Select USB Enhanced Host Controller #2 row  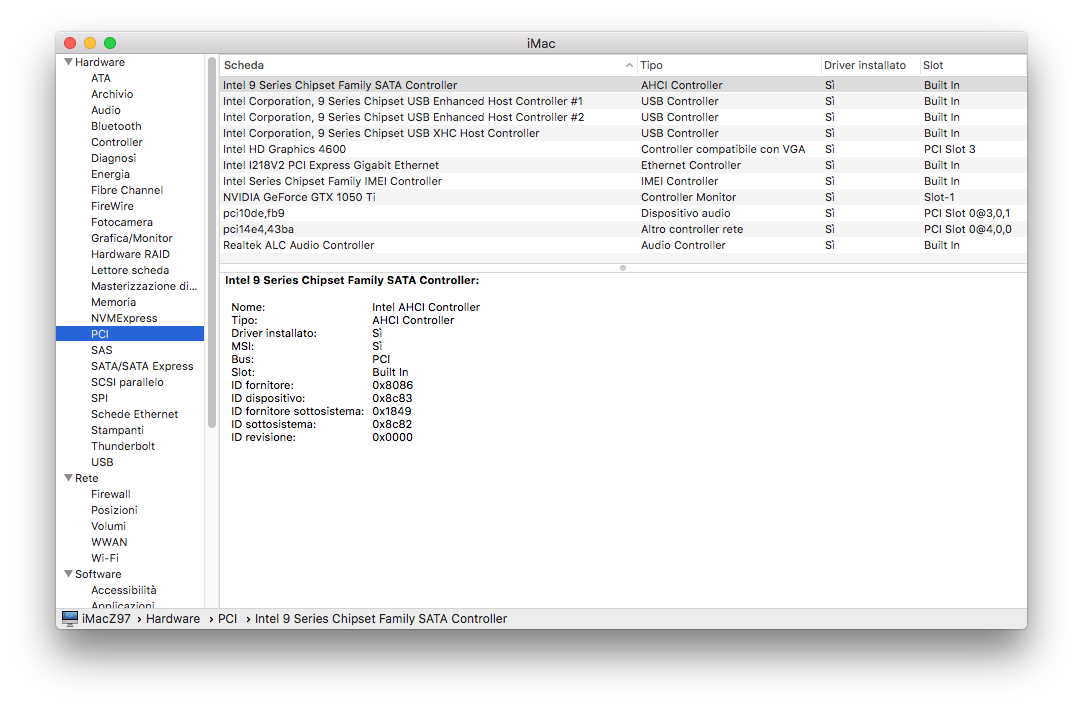pos(622,117)
